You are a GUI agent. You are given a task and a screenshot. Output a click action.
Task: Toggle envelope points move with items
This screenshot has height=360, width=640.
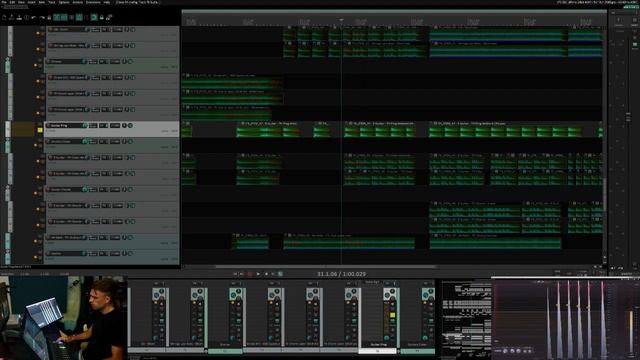79,18
